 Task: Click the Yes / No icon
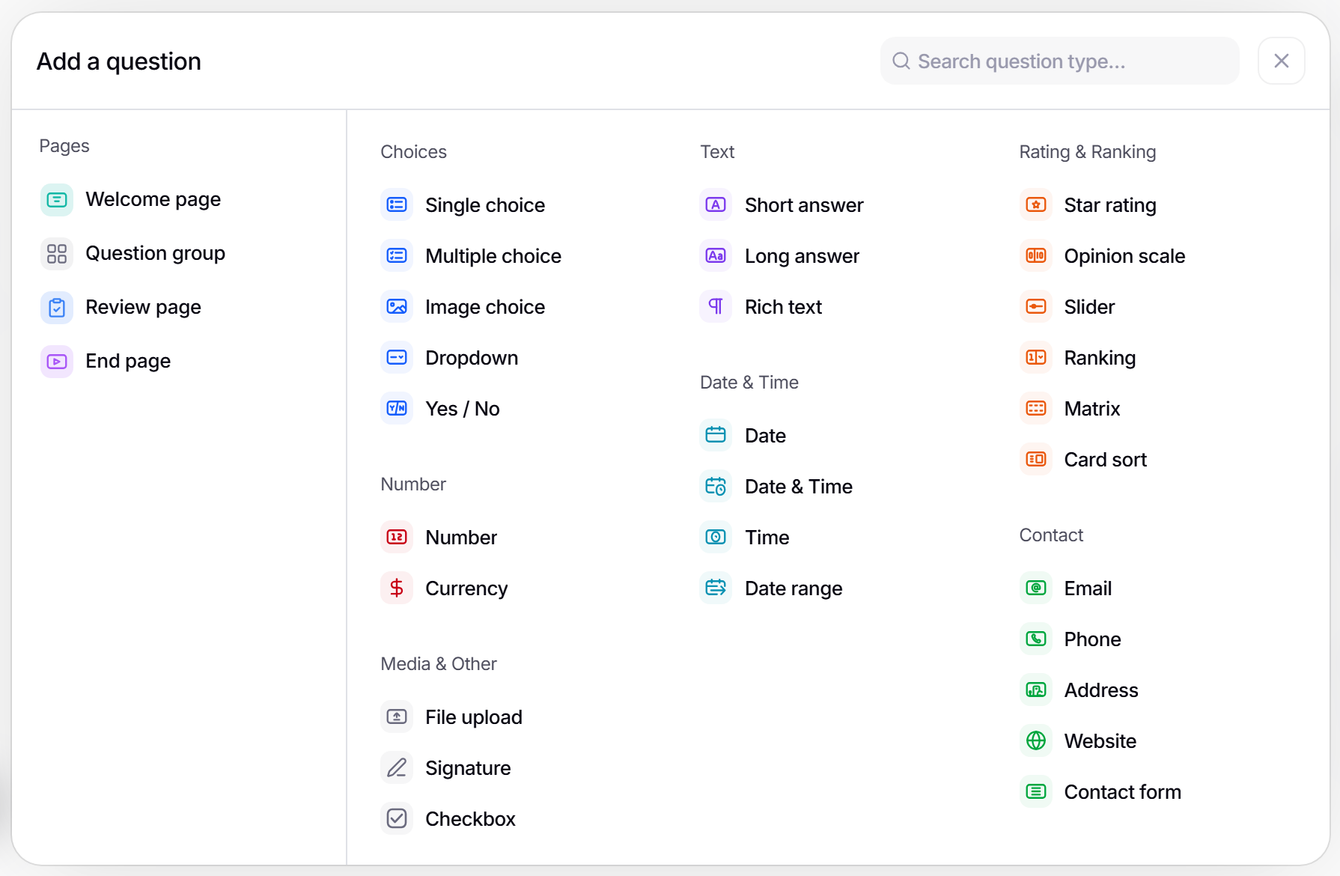[x=397, y=409]
